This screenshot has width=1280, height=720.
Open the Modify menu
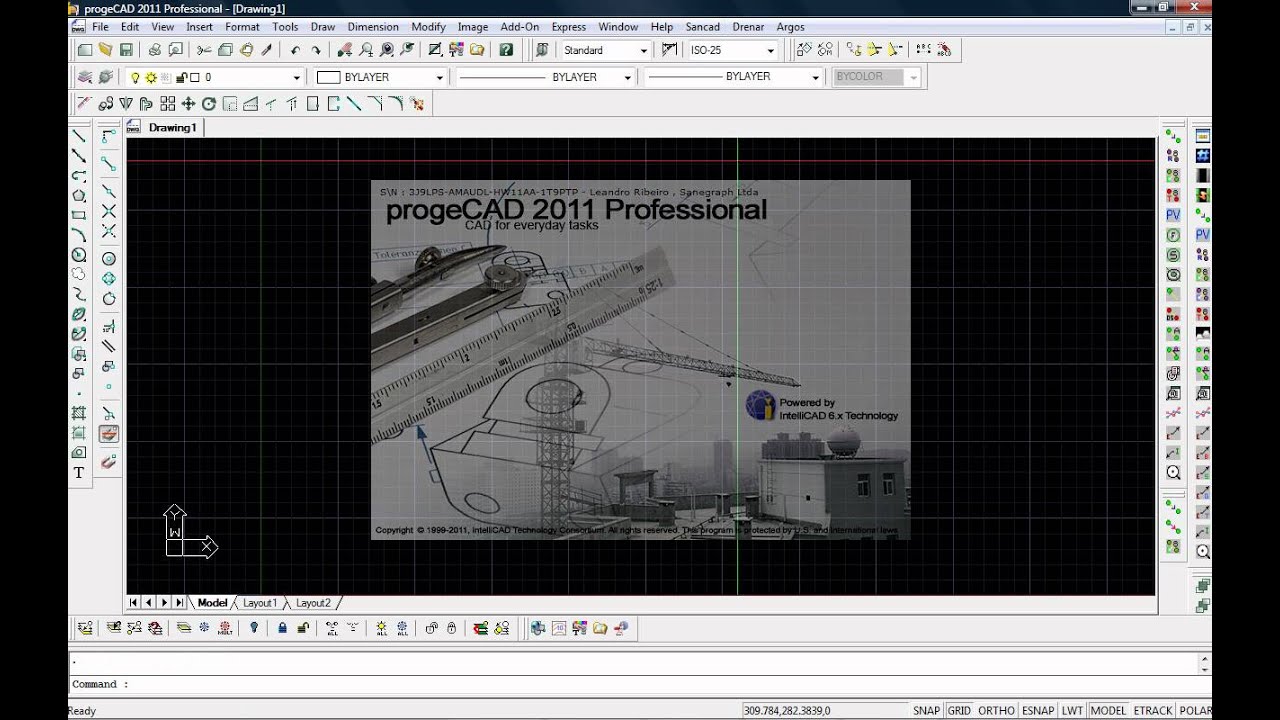click(x=429, y=27)
